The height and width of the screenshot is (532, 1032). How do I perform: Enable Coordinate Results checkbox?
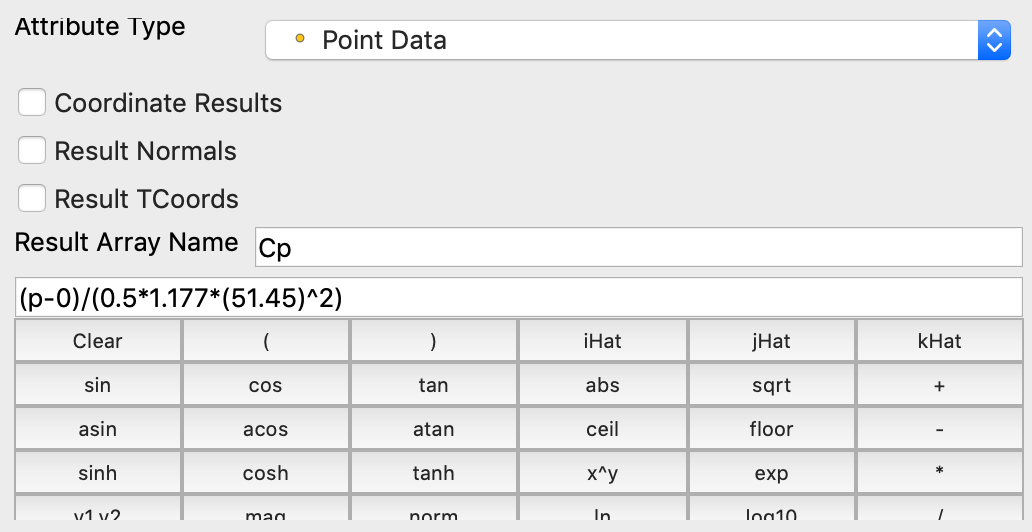(33, 103)
